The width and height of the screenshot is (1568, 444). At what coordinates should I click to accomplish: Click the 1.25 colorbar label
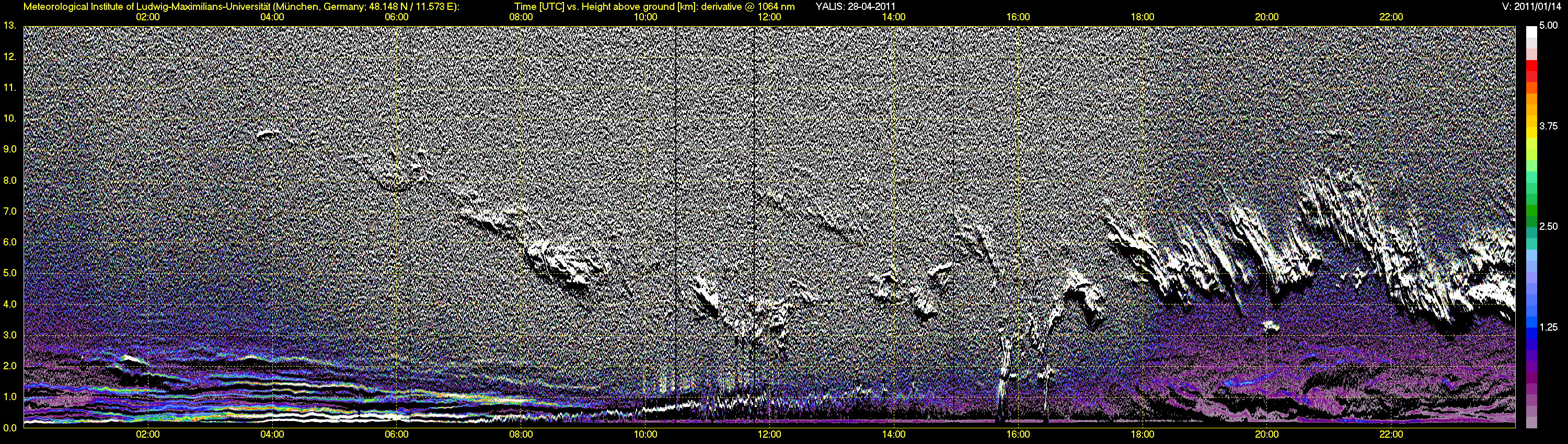(1549, 327)
